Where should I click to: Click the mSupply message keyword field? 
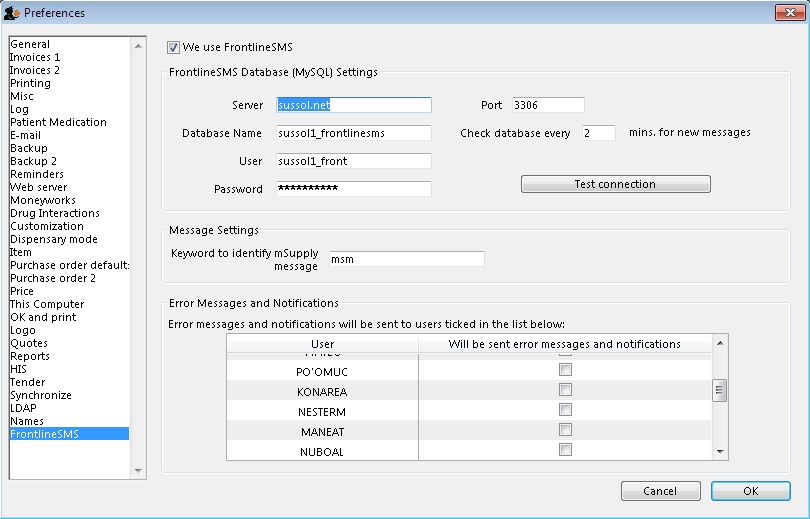coord(407,259)
